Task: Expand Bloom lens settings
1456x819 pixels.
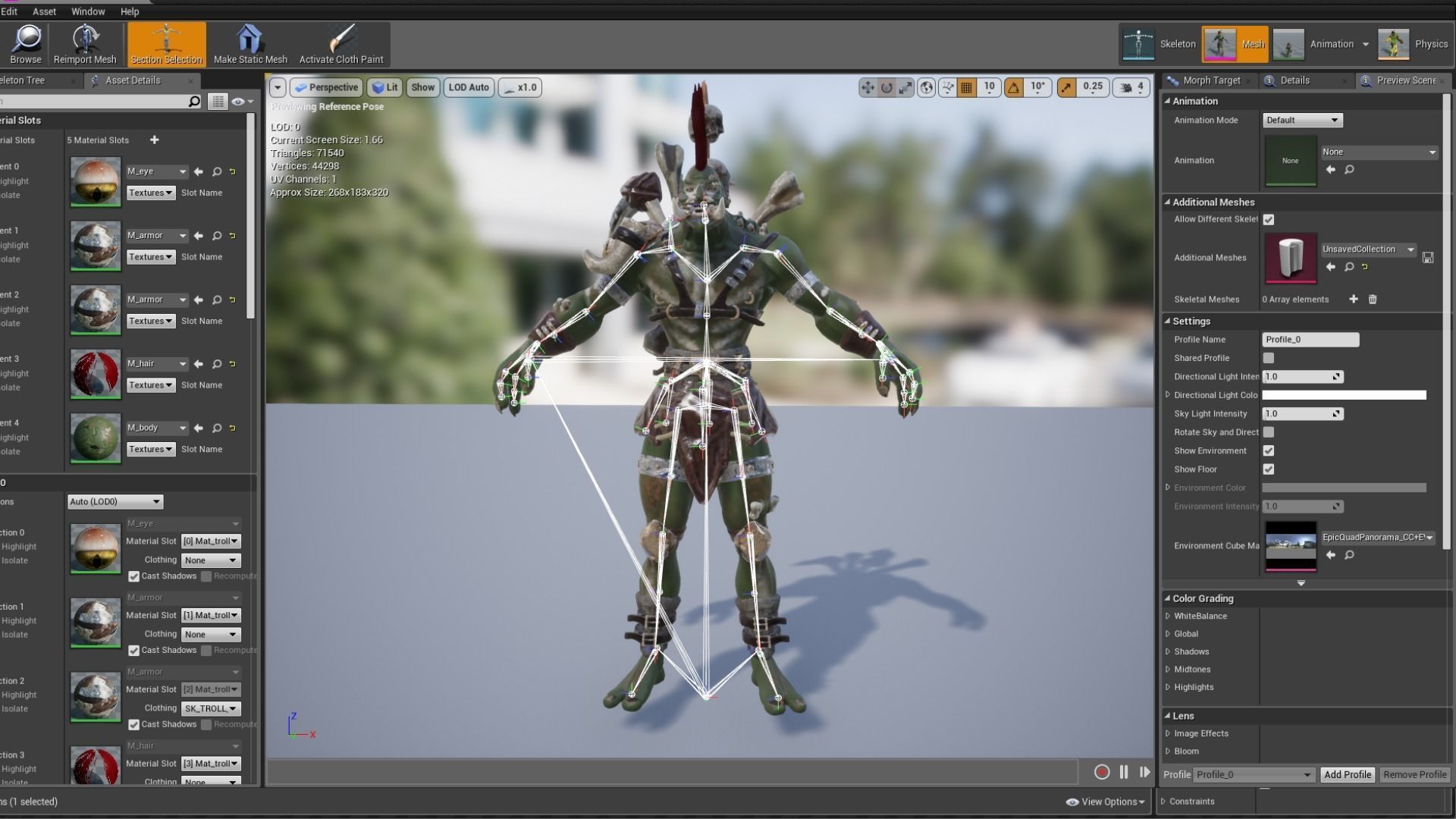Action: (1168, 752)
